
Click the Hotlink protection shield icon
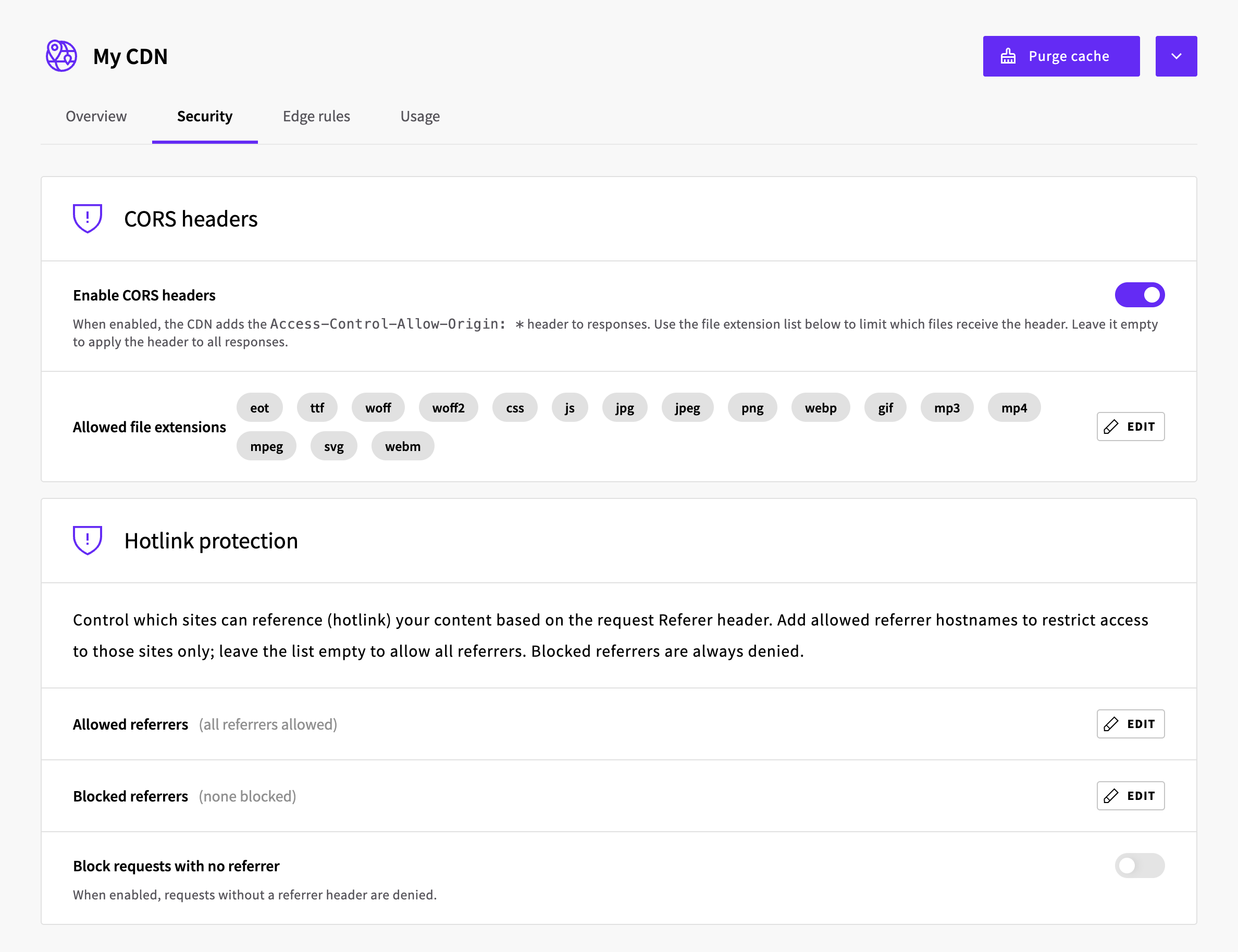click(x=88, y=541)
